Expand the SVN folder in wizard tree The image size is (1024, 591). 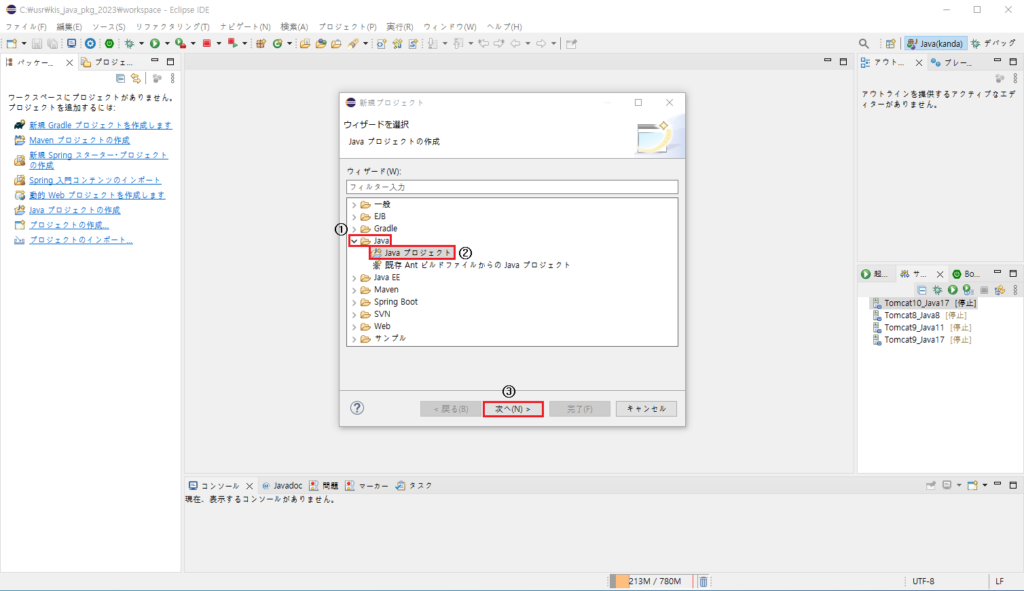355,314
